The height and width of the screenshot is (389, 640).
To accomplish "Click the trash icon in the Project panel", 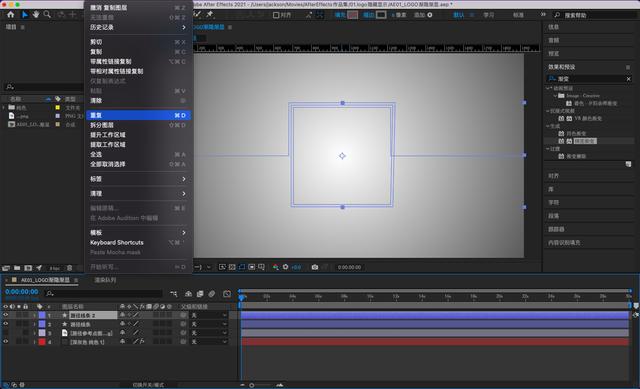I will click(69, 268).
